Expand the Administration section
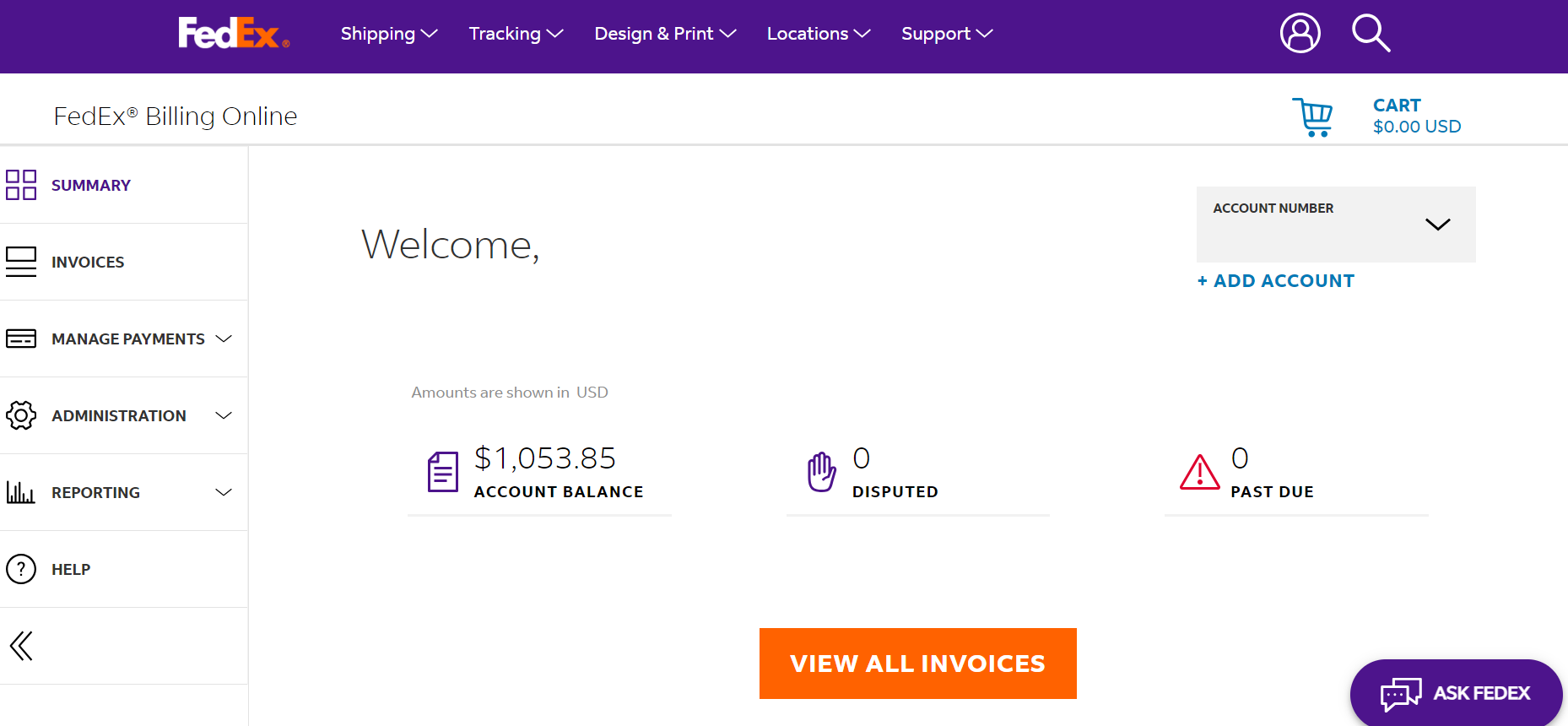Screen dimensions: 1568x726 [224, 415]
